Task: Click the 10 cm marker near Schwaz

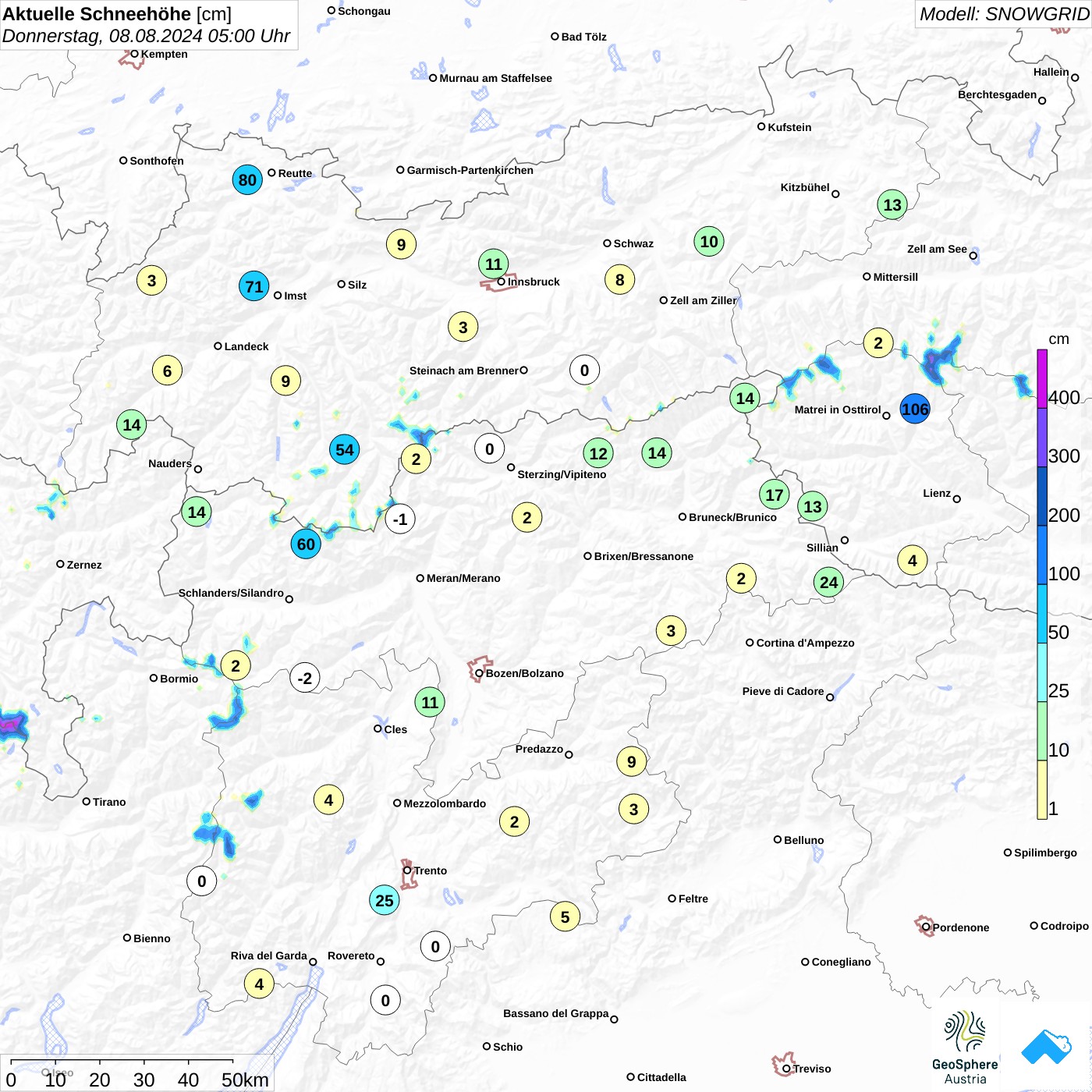Action: (x=709, y=241)
